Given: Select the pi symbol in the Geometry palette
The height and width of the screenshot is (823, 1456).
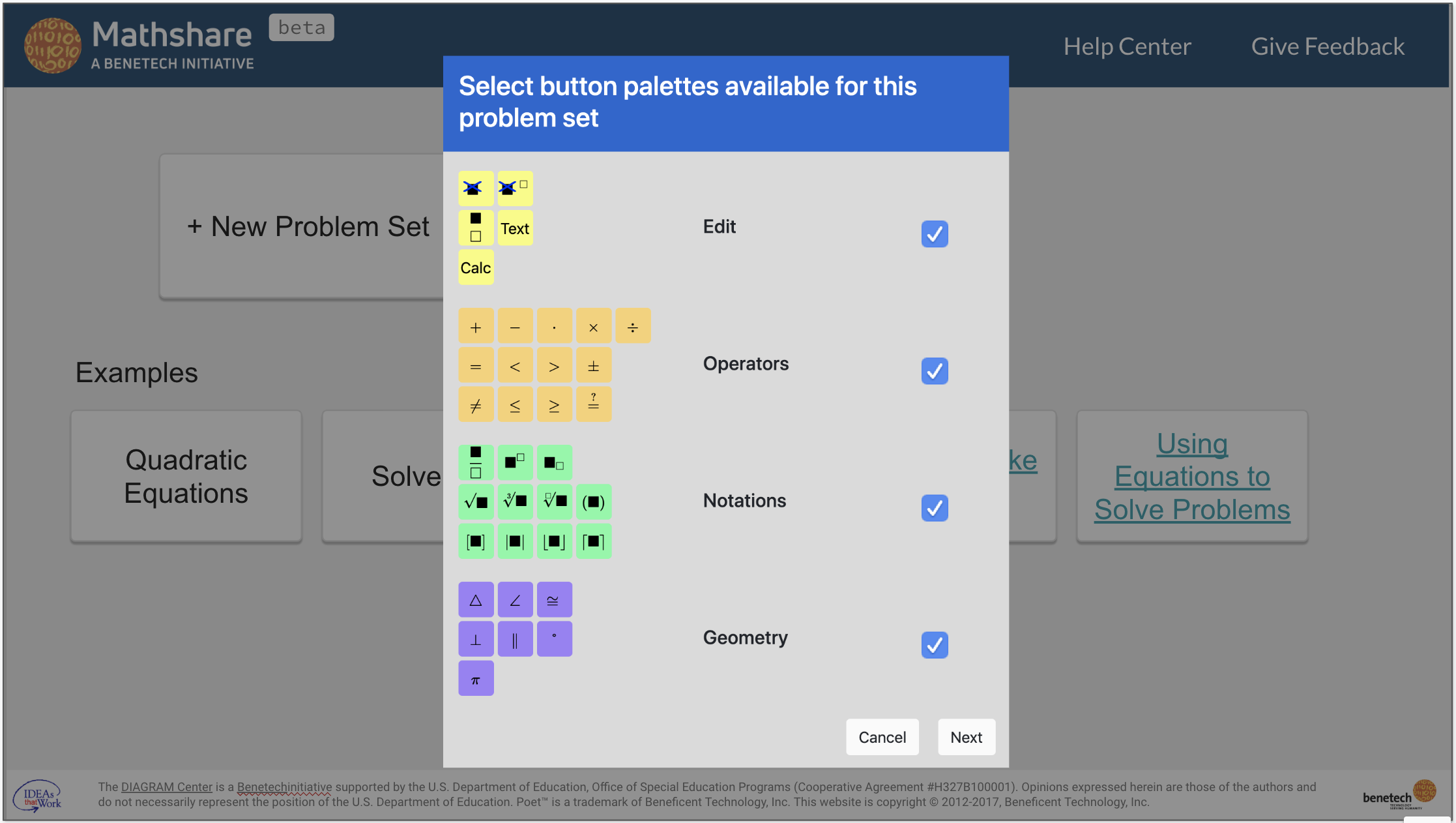Looking at the screenshot, I should (476, 678).
